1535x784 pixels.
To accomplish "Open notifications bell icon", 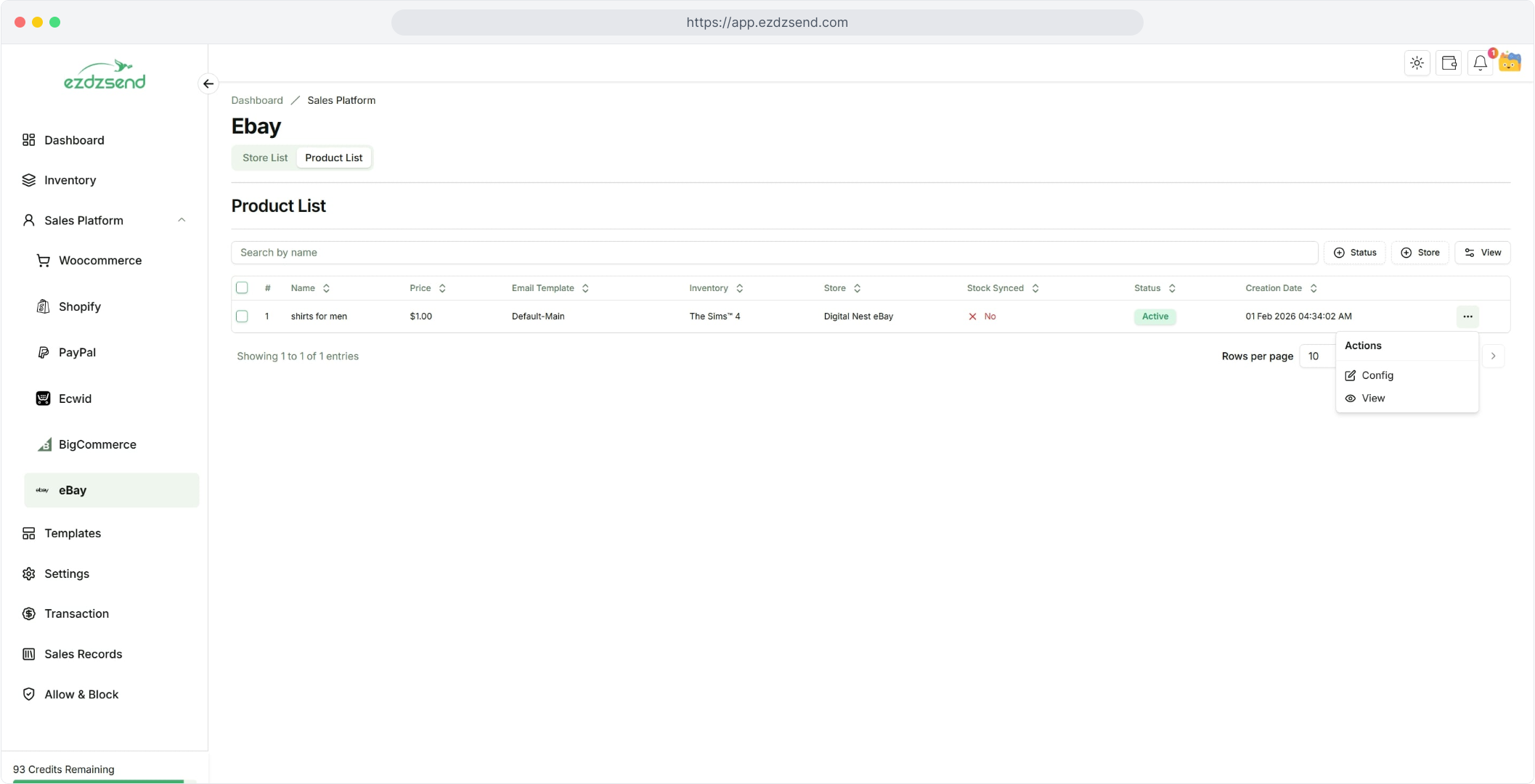I will pyautogui.click(x=1480, y=63).
